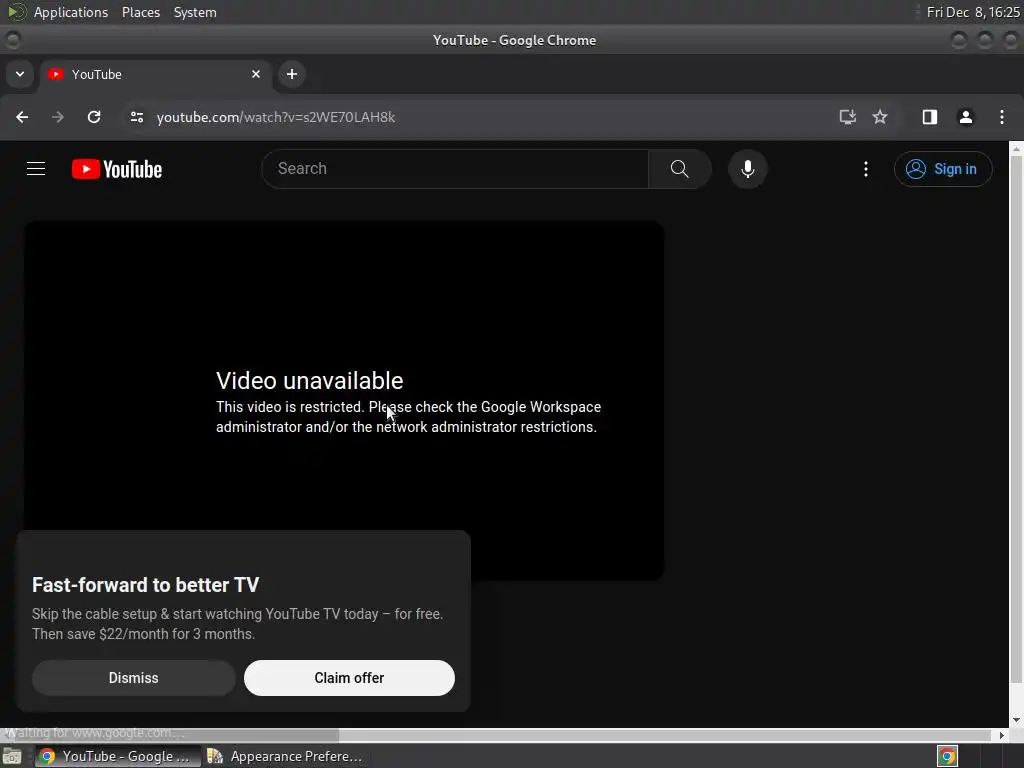Image resolution: width=1024 pixels, height=768 pixels.
Task: Click the show desktop icon in taskbar
Action: tap(12, 756)
